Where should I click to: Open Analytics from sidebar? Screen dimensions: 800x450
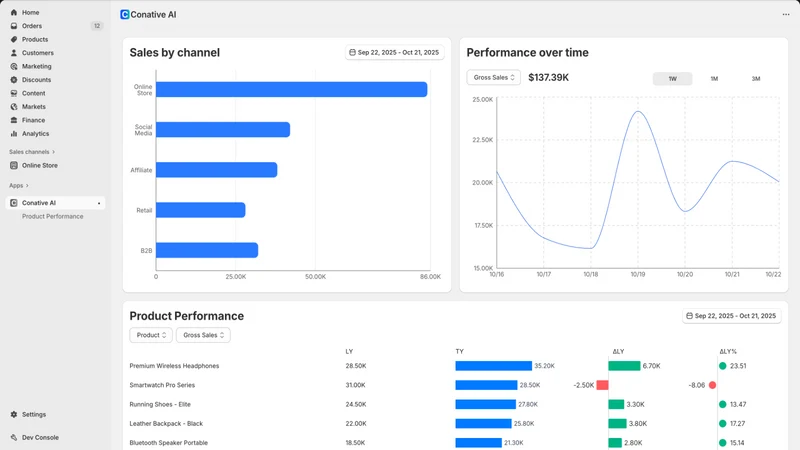point(35,134)
